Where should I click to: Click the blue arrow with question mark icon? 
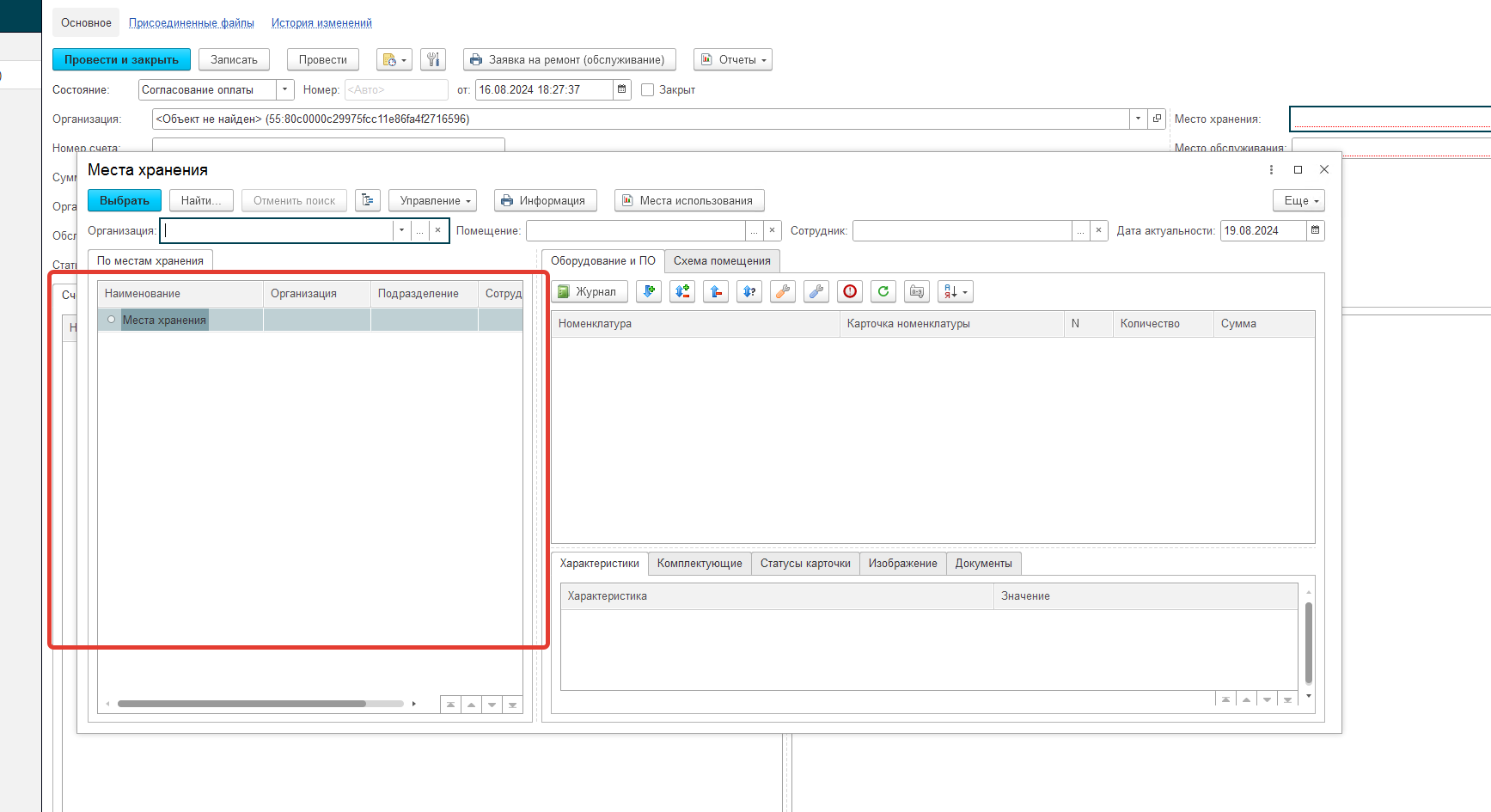point(749,292)
